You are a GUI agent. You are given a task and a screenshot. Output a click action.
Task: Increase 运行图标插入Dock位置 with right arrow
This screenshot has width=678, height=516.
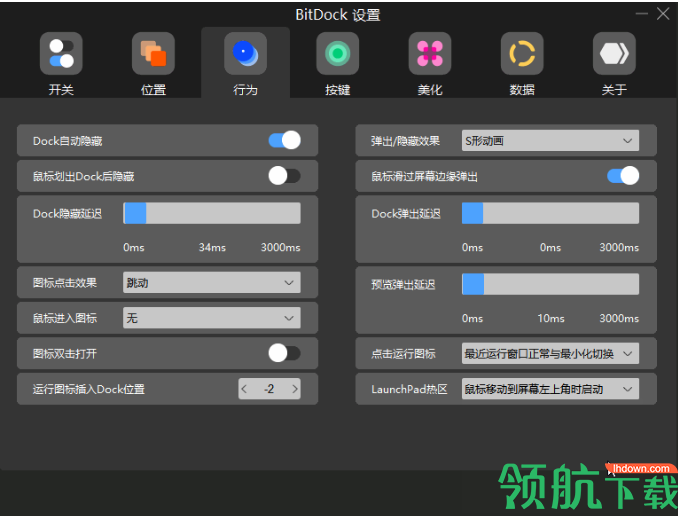coord(294,389)
